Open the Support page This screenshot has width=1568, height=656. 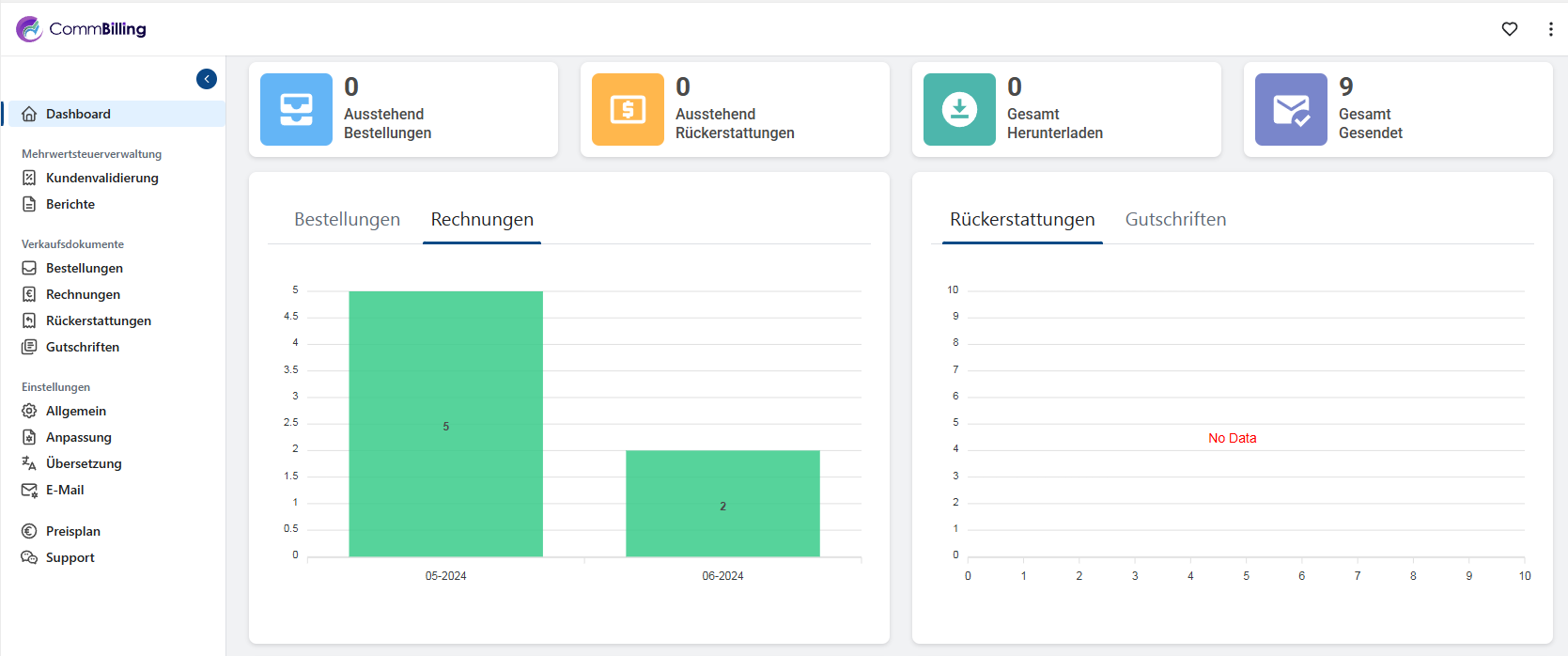70,557
